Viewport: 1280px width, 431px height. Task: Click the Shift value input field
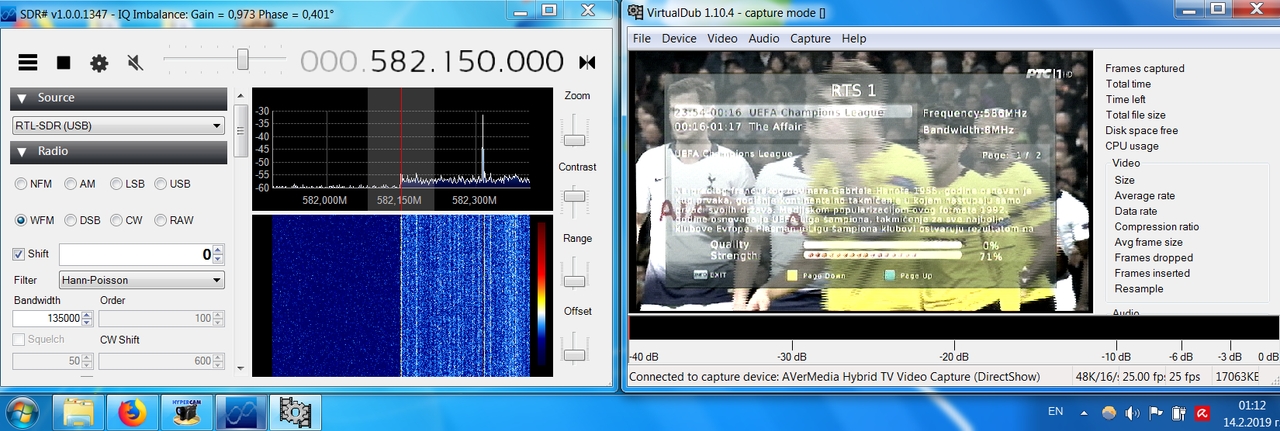click(x=136, y=254)
